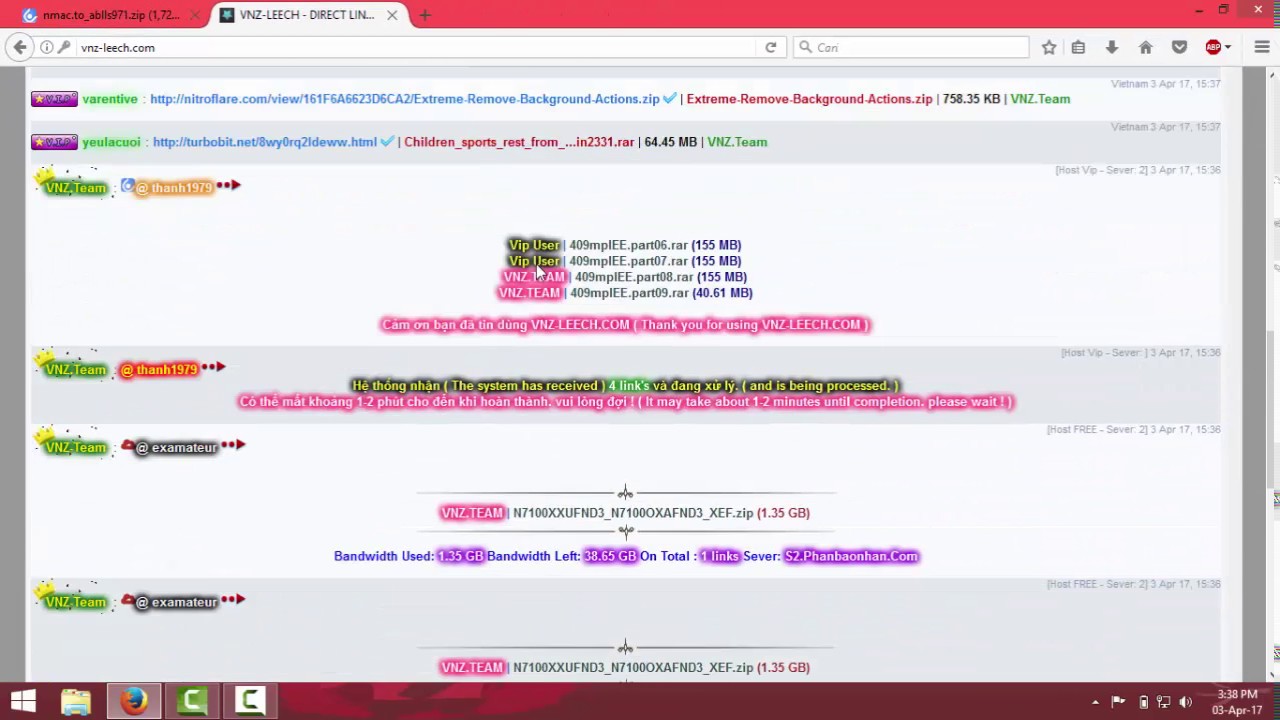This screenshot has height=720, width=1280.
Task: Download 409mplEE.part07.rar
Action: pyautogui.click(x=628, y=261)
